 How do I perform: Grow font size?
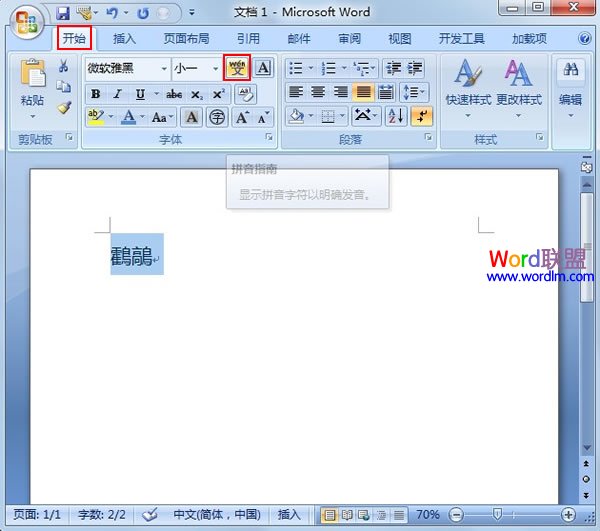tap(242, 117)
